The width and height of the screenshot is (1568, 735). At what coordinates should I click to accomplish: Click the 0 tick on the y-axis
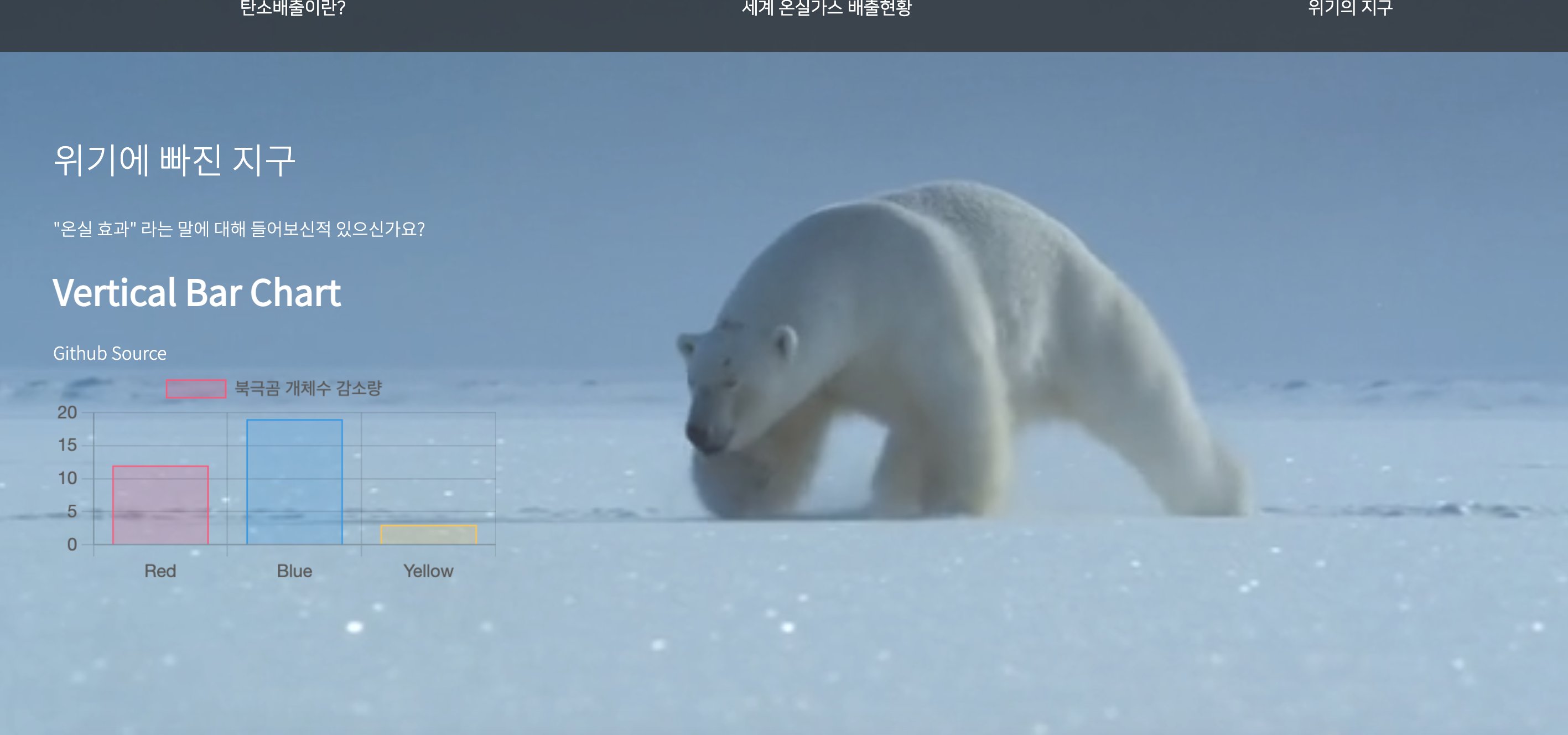tap(72, 544)
